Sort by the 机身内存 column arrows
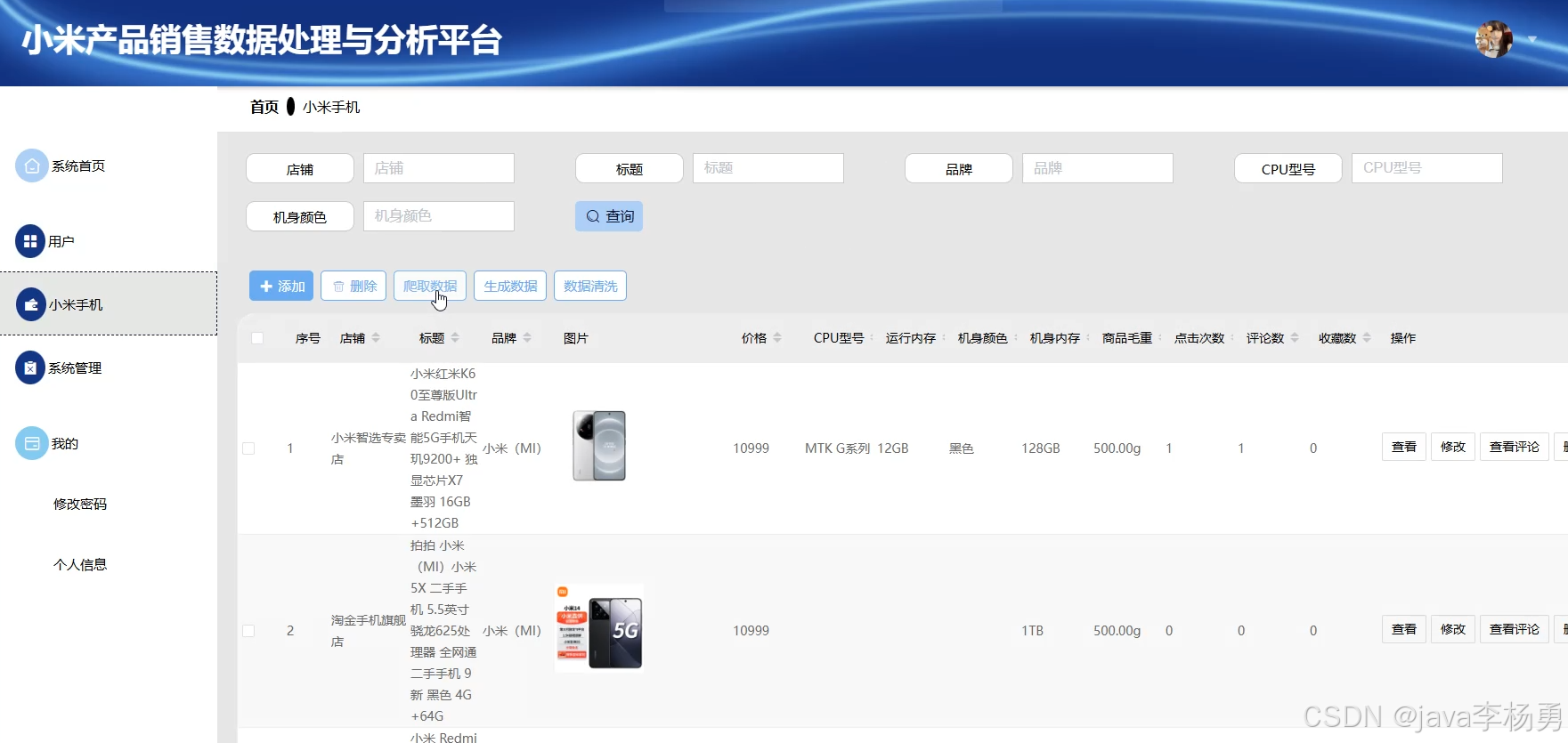This screenshot has height=743, width=1568. click(1088, 338)
